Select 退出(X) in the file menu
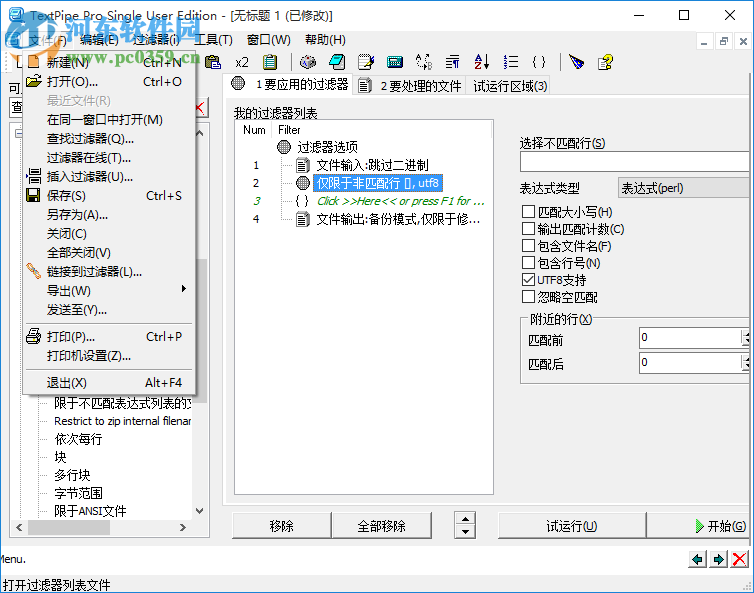 (x=109, y=383)
